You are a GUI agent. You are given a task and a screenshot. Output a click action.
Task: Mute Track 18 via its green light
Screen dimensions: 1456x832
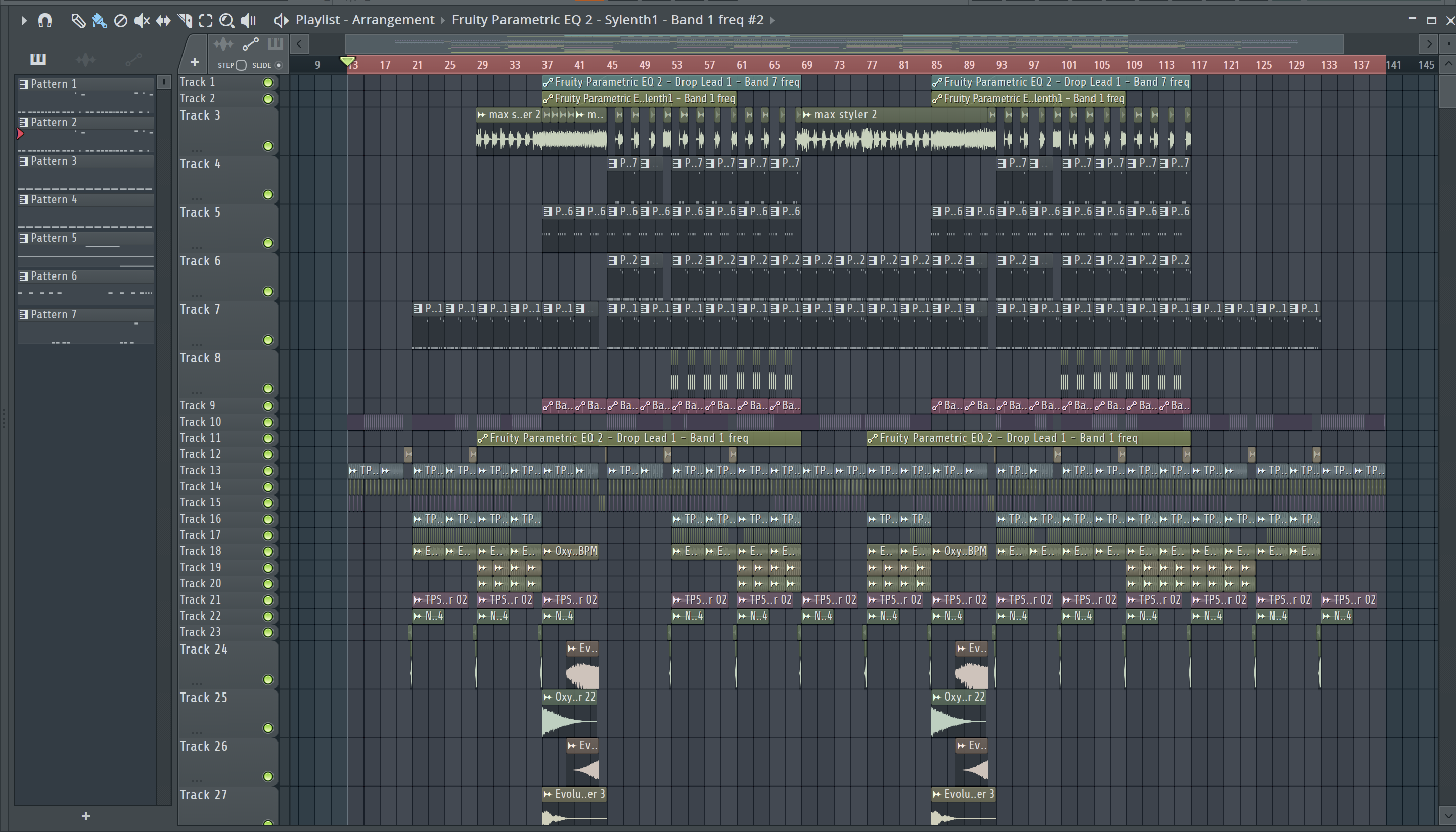pyautogui.click(x=267, y=551)
